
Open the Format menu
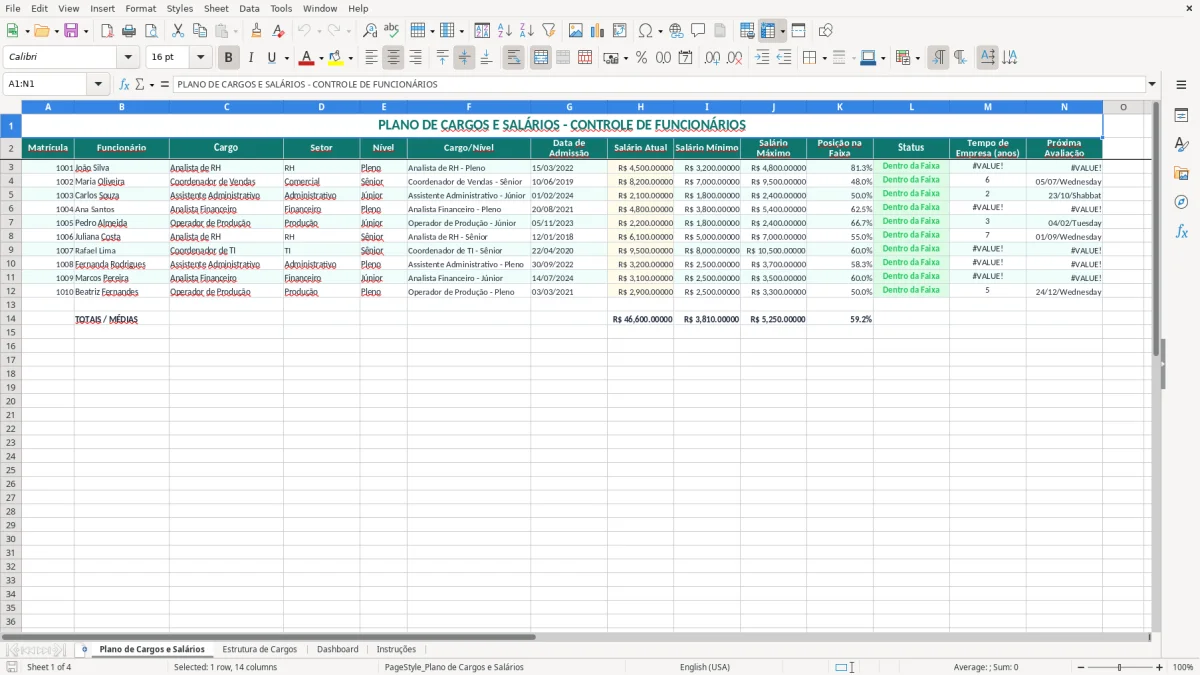tap(140, 8)
